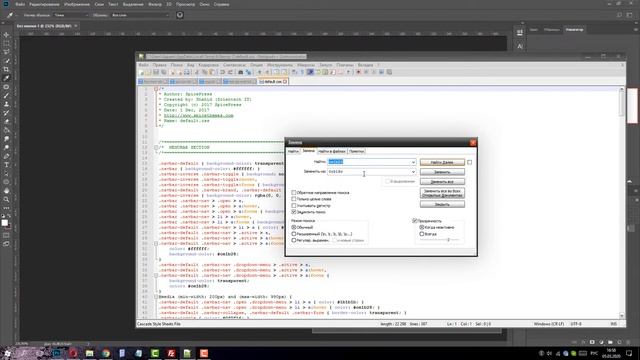Open Notepad++ 'Файл' menu
This screenshot has height=360, width=640.
tap(143, 65)
